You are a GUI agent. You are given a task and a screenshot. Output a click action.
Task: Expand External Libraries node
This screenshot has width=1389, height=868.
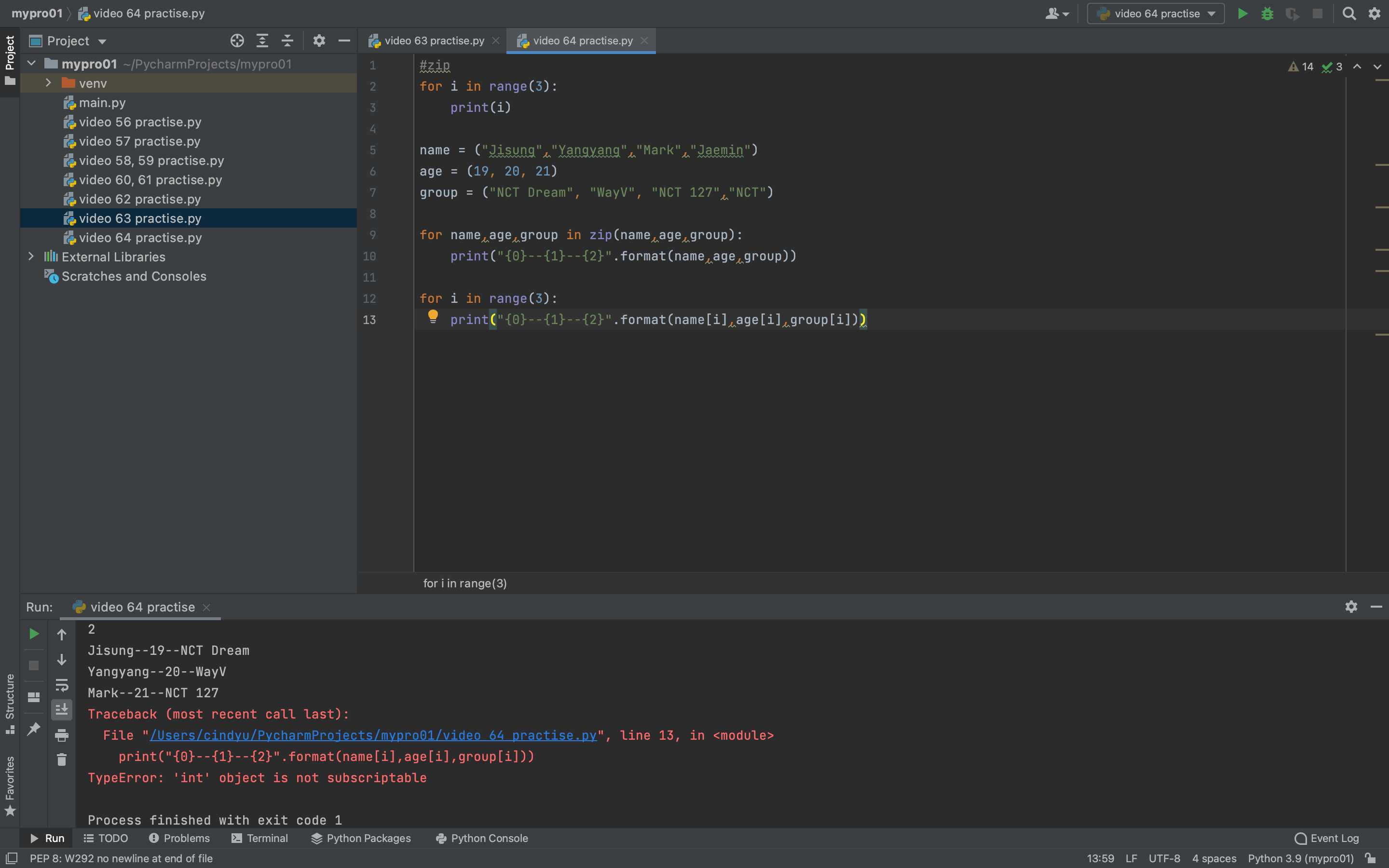(x=31, y=257)
